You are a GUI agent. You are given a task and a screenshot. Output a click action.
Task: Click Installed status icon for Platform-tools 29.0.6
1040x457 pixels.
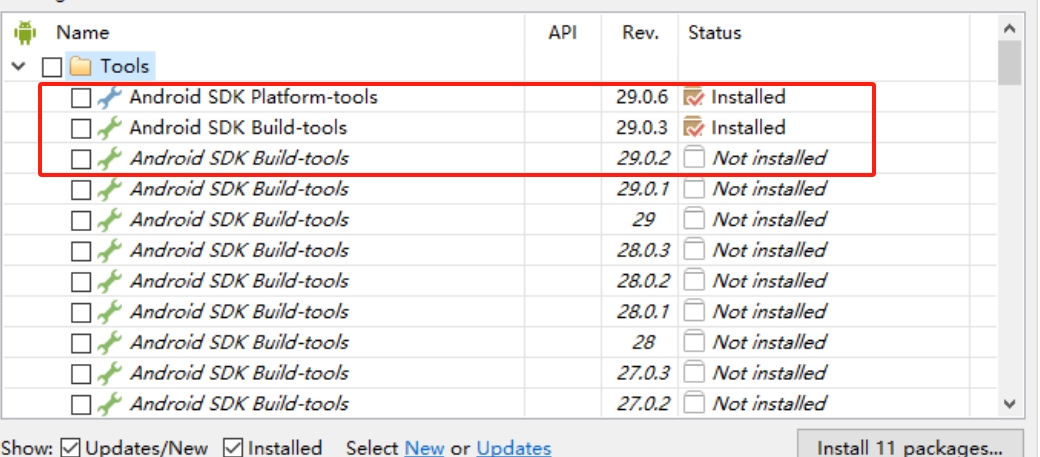tap(693, 98)
